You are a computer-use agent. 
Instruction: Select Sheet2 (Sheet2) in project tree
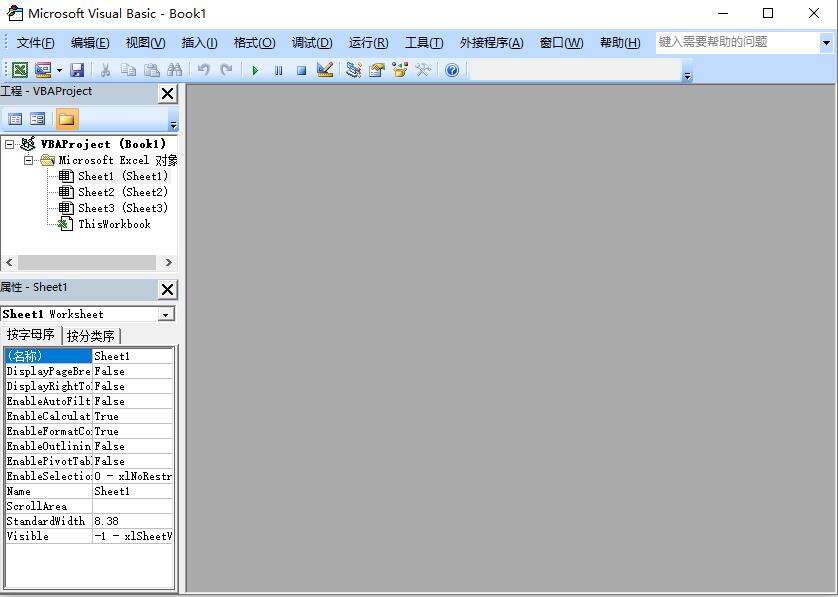123,192
